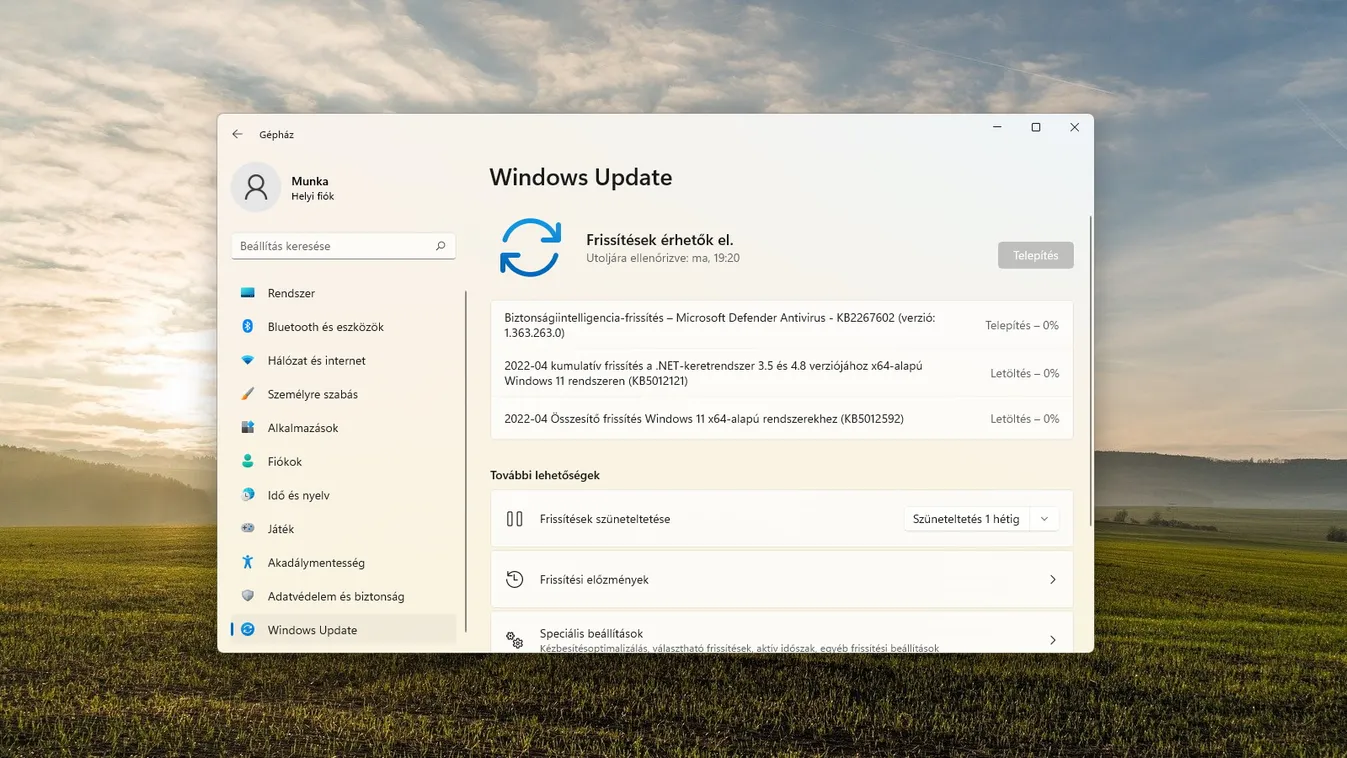Click the Személyre szabás brush icon
The height and width of the screenshot is (758, 1347).
tap(247, 394)
